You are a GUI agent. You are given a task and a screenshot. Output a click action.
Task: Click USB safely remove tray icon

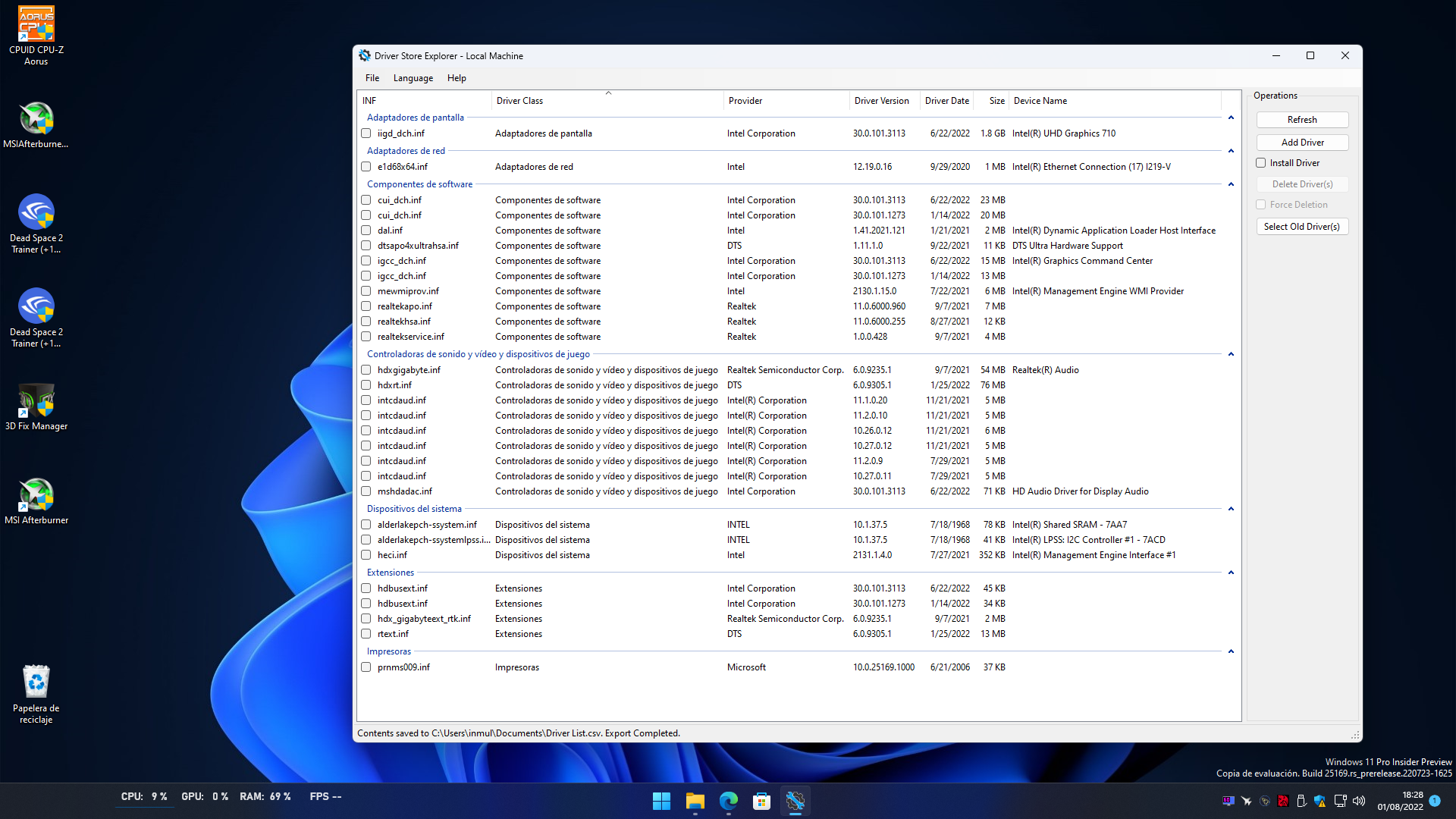coord(1301,801)
